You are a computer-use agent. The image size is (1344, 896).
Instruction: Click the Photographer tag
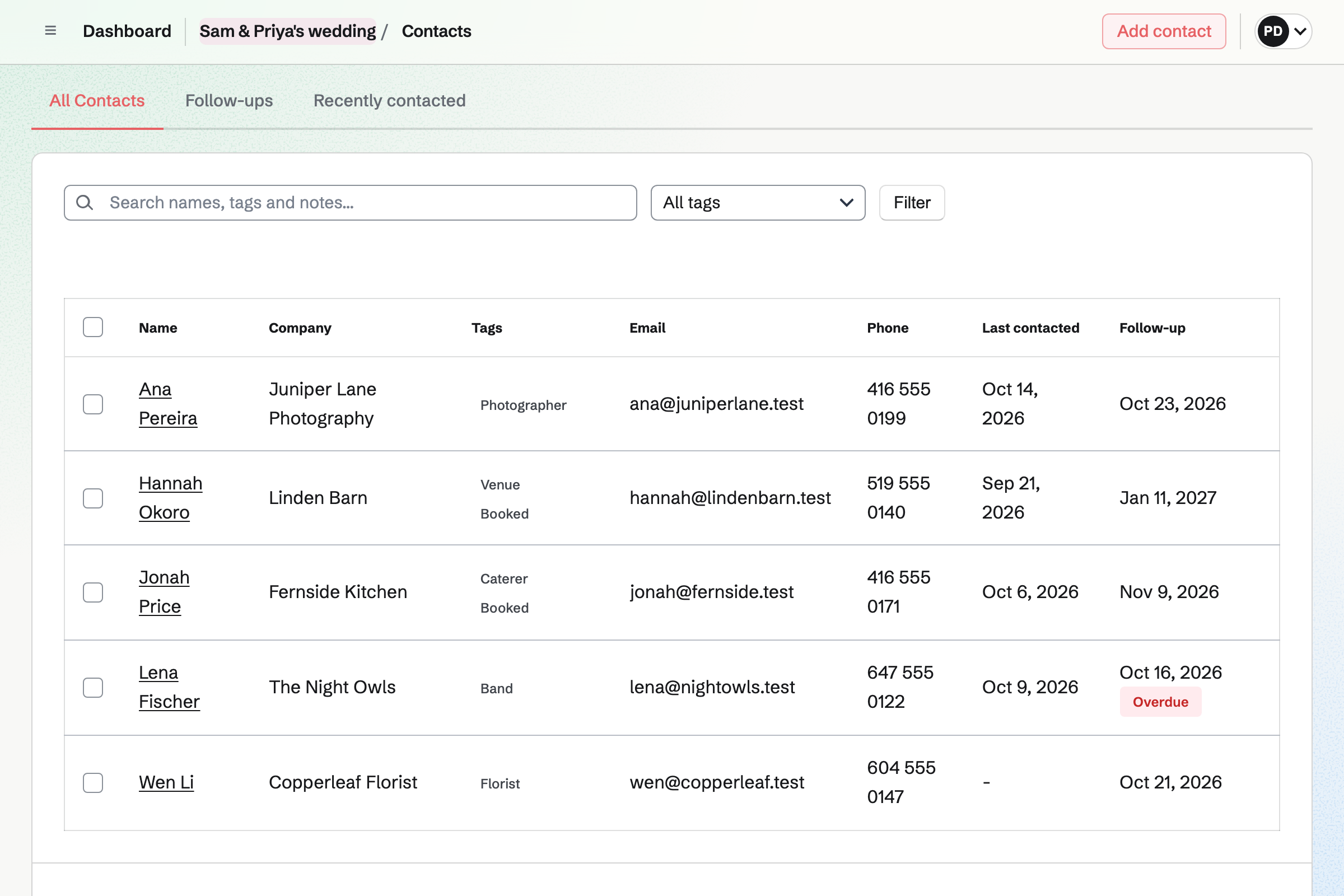tap(524, 405)
